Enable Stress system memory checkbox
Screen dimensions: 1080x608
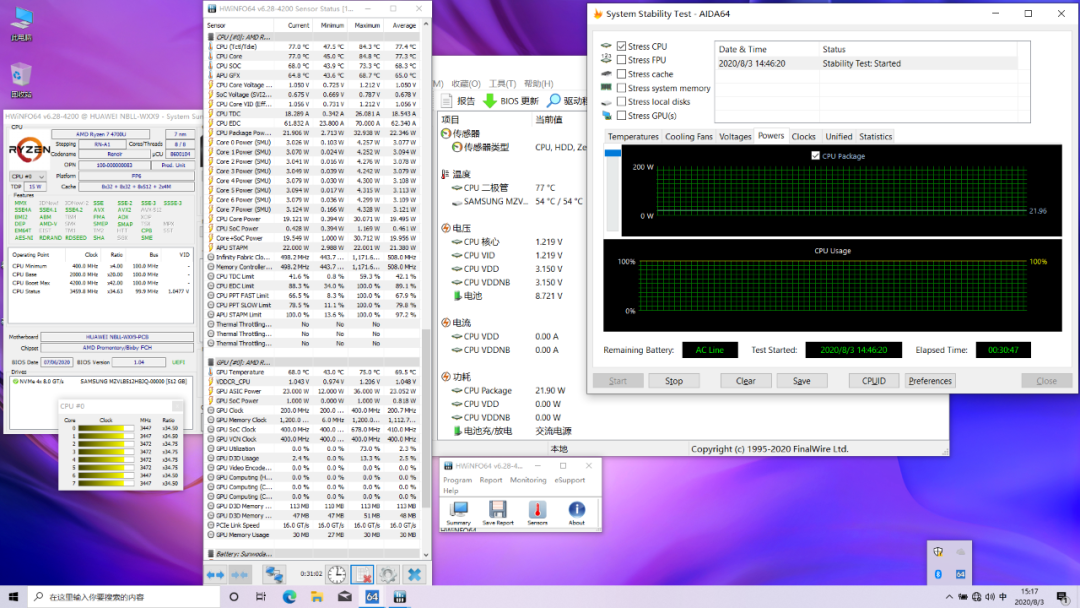(622, 88)
